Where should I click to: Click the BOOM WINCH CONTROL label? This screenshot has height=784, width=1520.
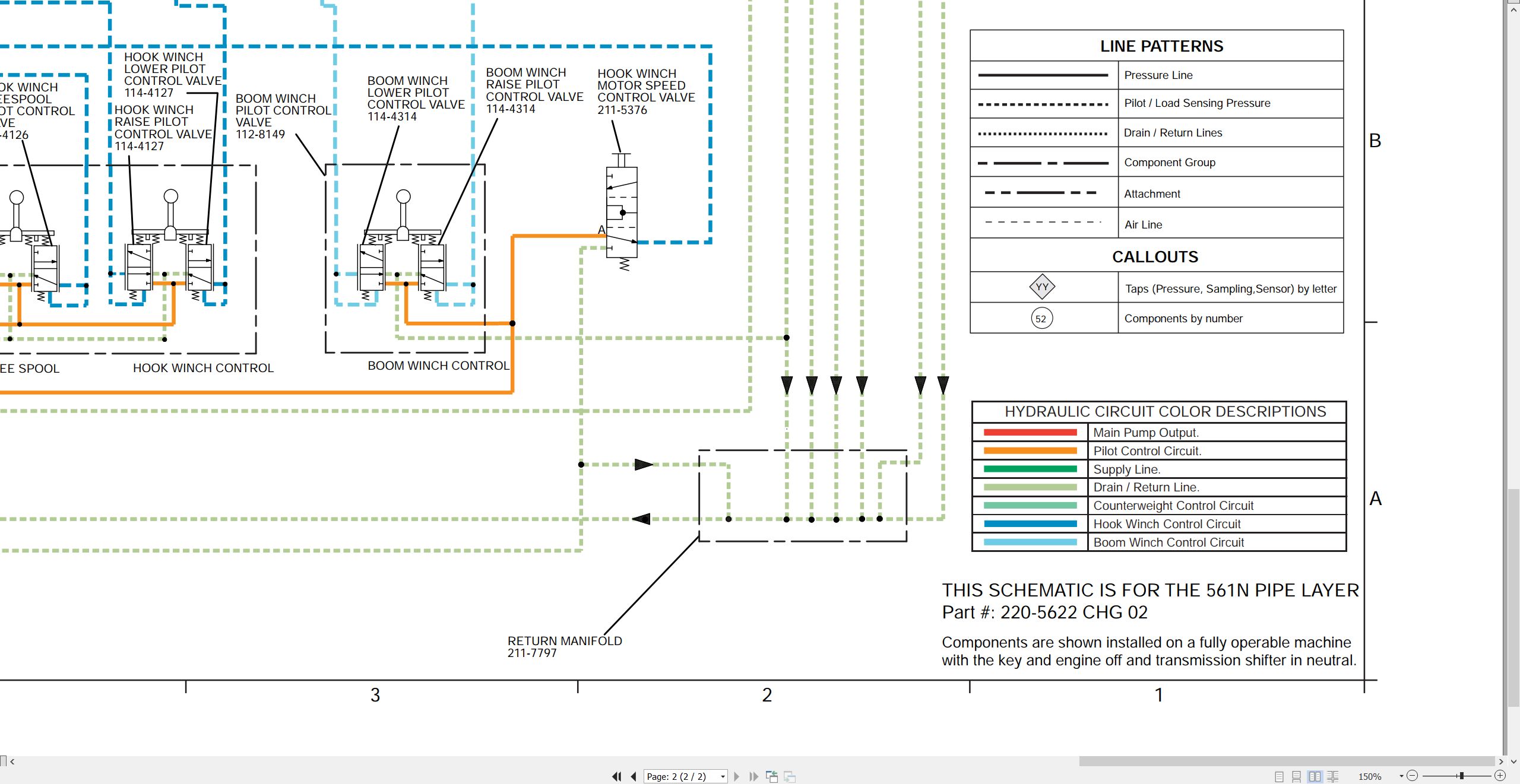click(438, 366)
